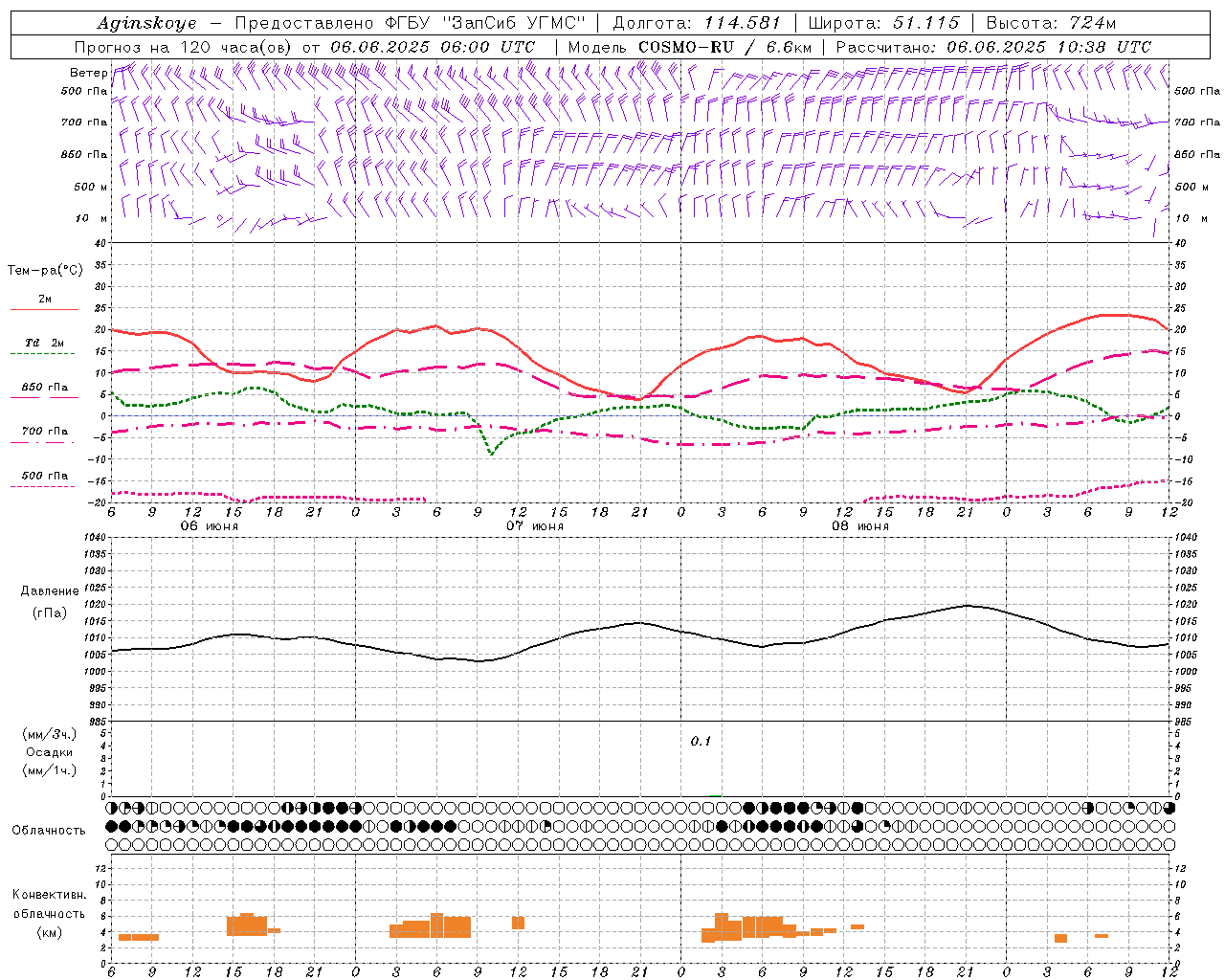
Task: Click the 'Тем-ра(°C)' temperature panel label
Action: point(45,271)
